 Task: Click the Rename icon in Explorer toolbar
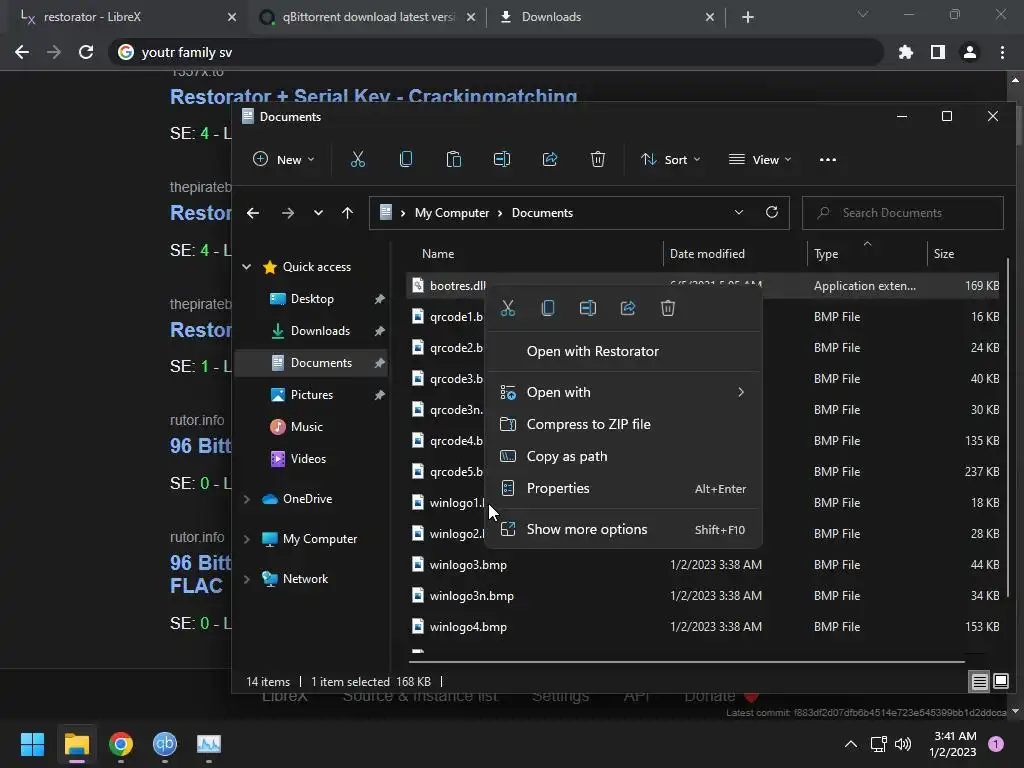point(502,159)
